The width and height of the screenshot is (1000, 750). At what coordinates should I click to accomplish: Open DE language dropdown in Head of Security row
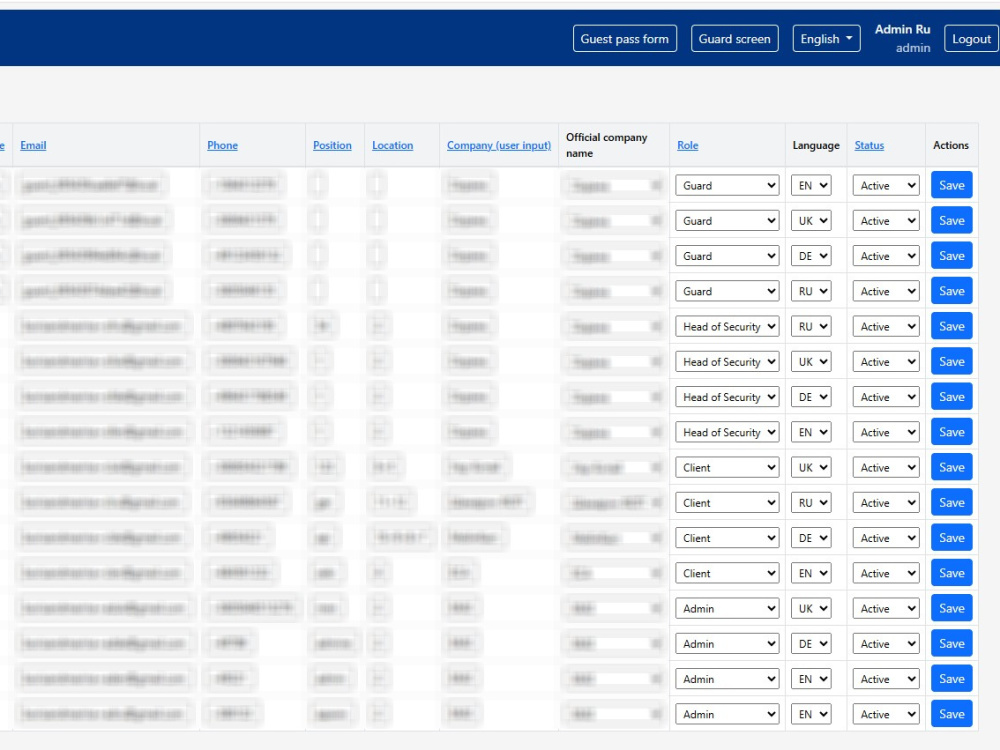pos(811,397)
